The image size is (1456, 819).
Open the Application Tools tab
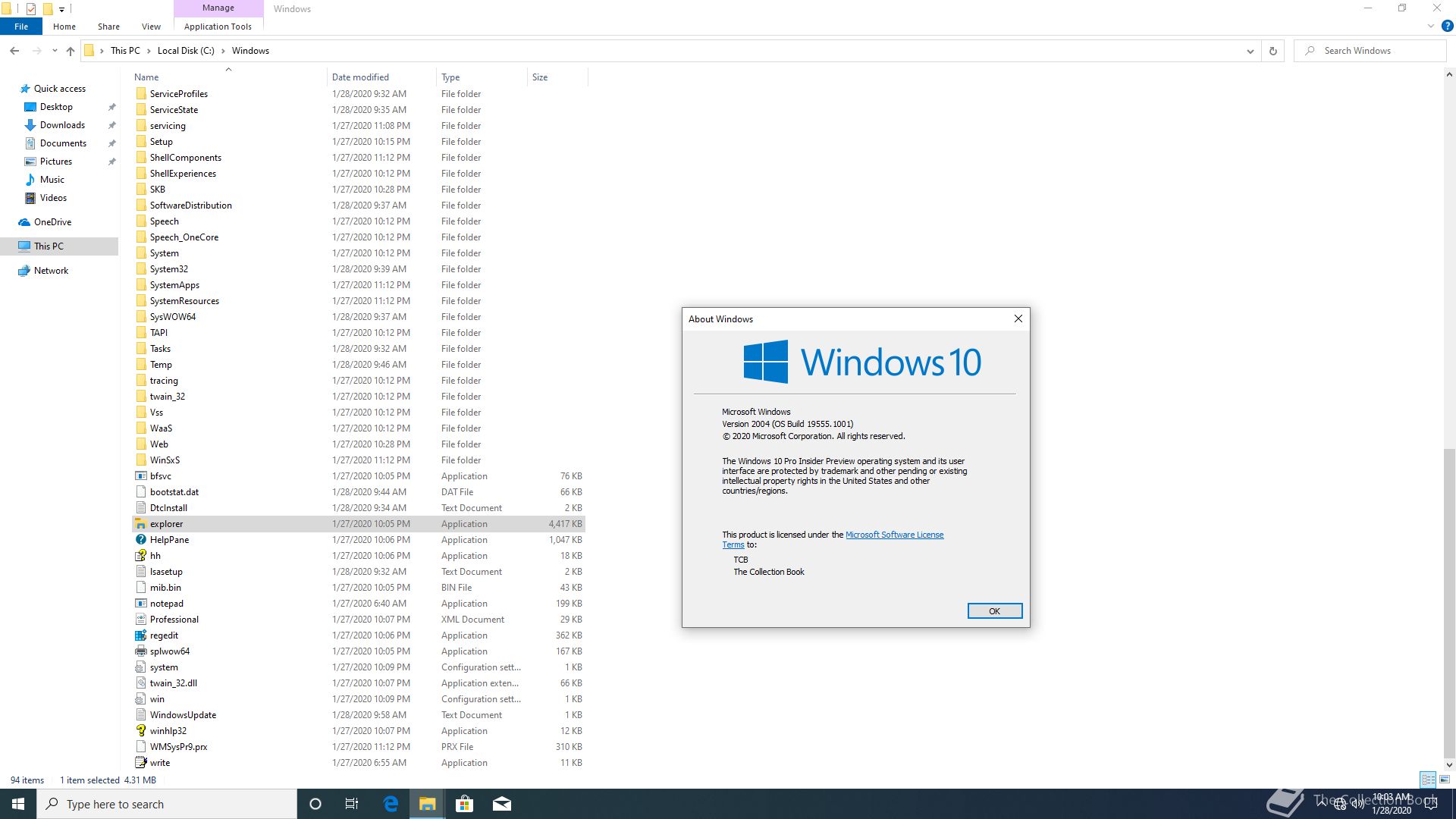click(218, 26)
